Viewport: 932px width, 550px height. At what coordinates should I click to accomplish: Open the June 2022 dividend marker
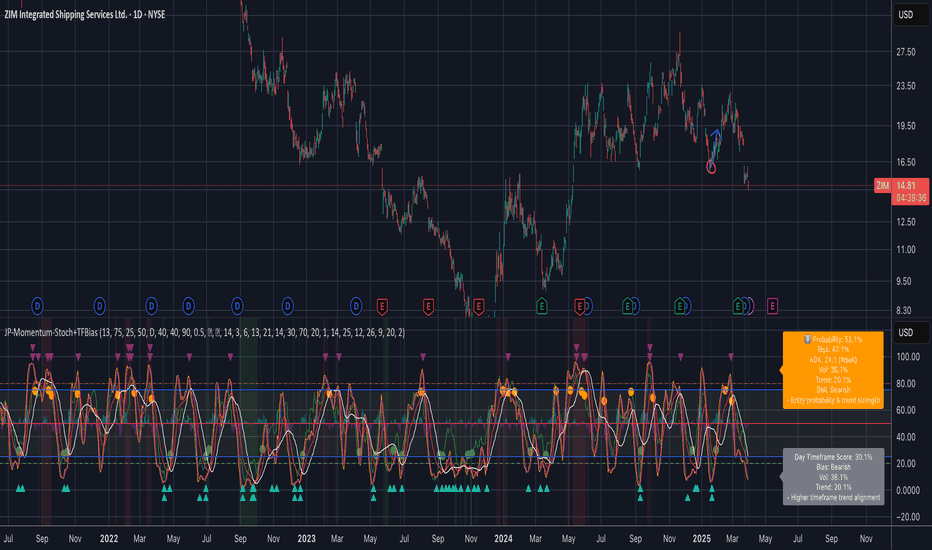[x=188, y=306]
